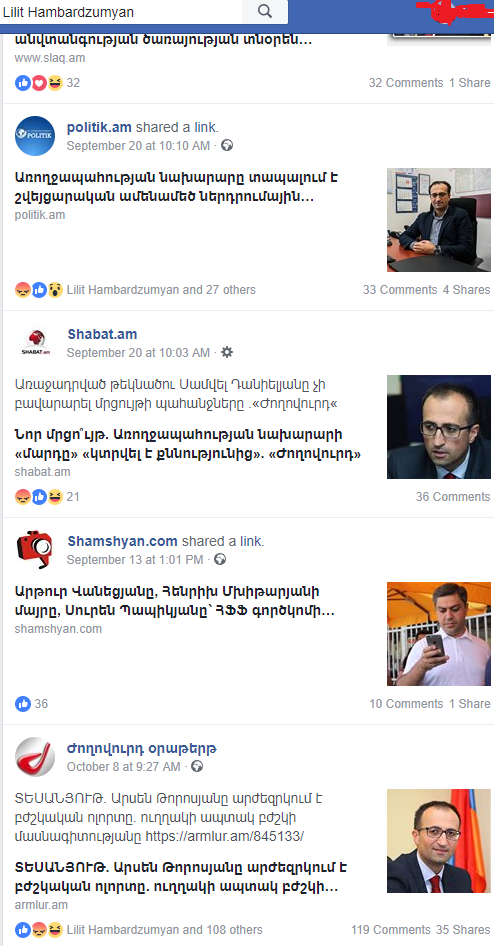
Task: Click the globe icon on October 8 post
Action: pos(197,766)
